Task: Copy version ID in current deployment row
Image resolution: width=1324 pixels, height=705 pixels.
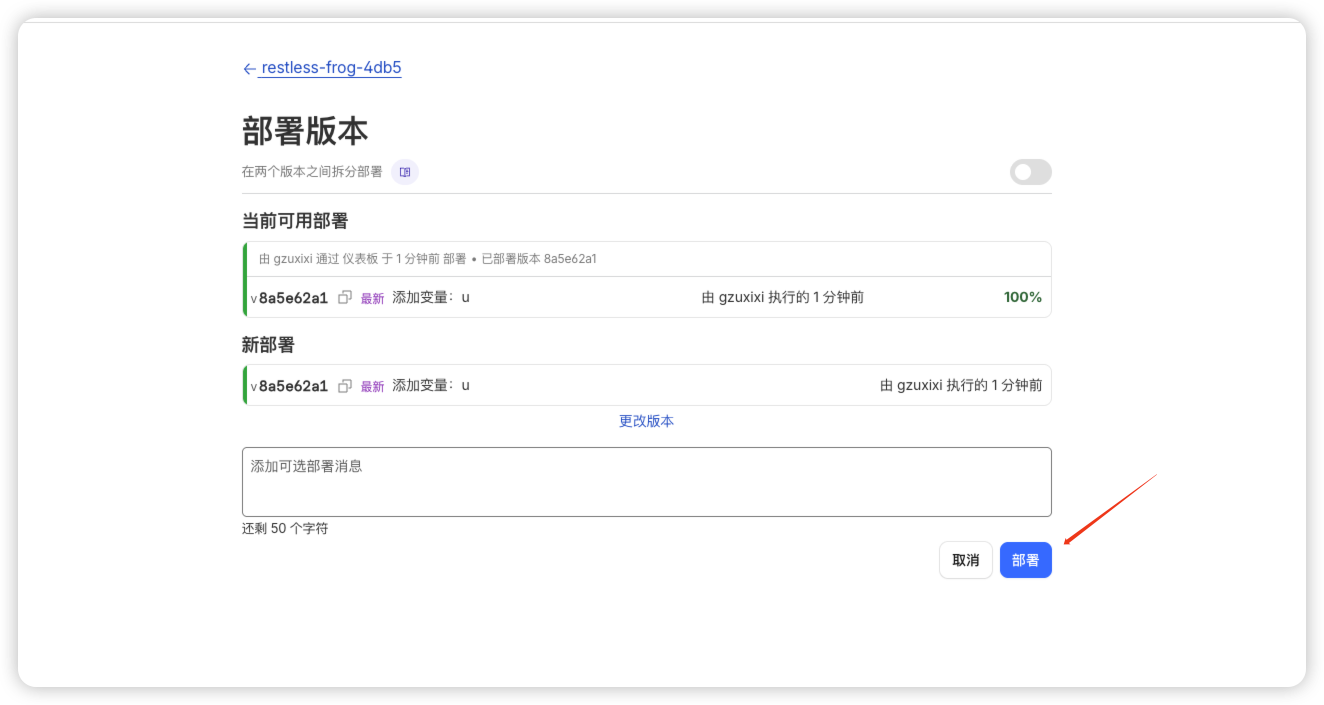Action: point(345,297)
